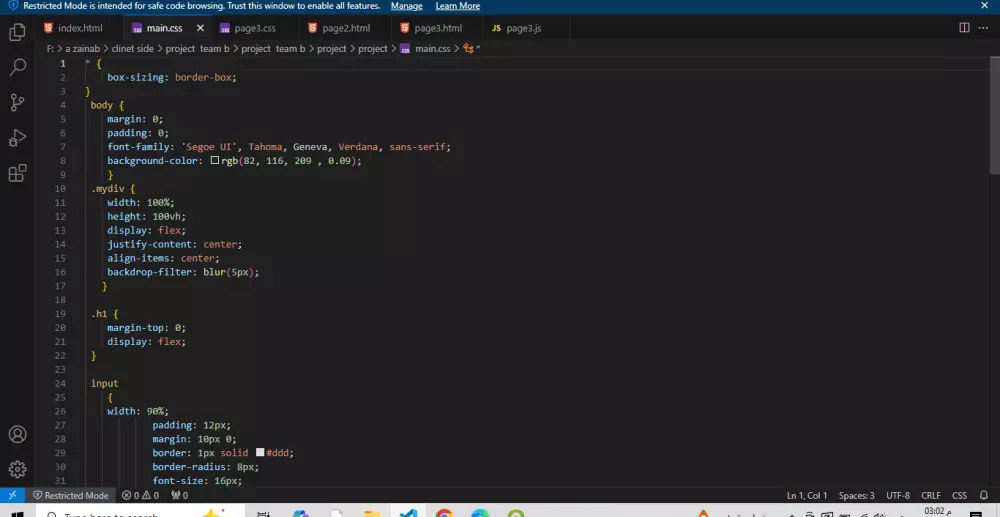
Task: Expand the 'F:' breadcrumb
Action: tap(50, 48)
